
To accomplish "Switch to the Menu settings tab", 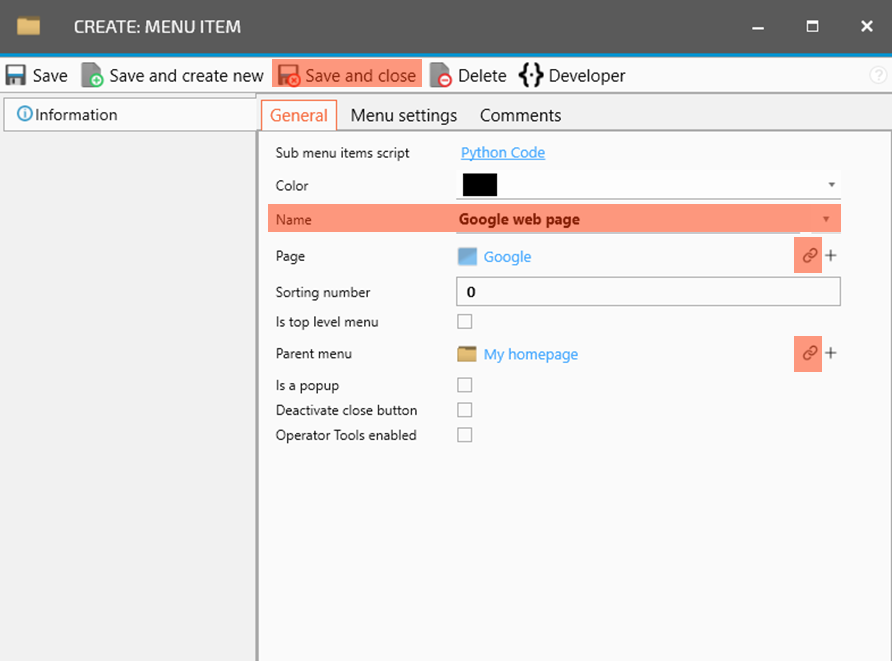I will pos(403,116).
